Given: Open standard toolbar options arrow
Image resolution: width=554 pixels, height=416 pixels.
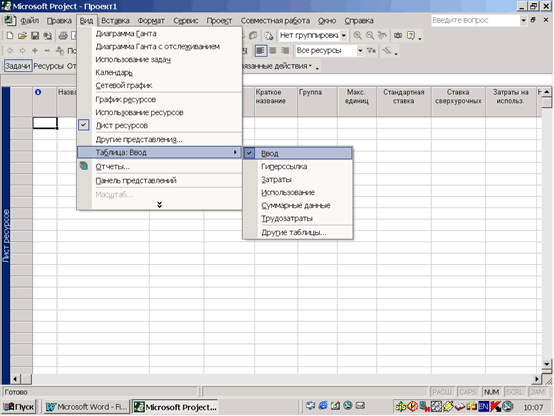Looking at the screenshot, I should pyautogui.click(x=420, y=37).
